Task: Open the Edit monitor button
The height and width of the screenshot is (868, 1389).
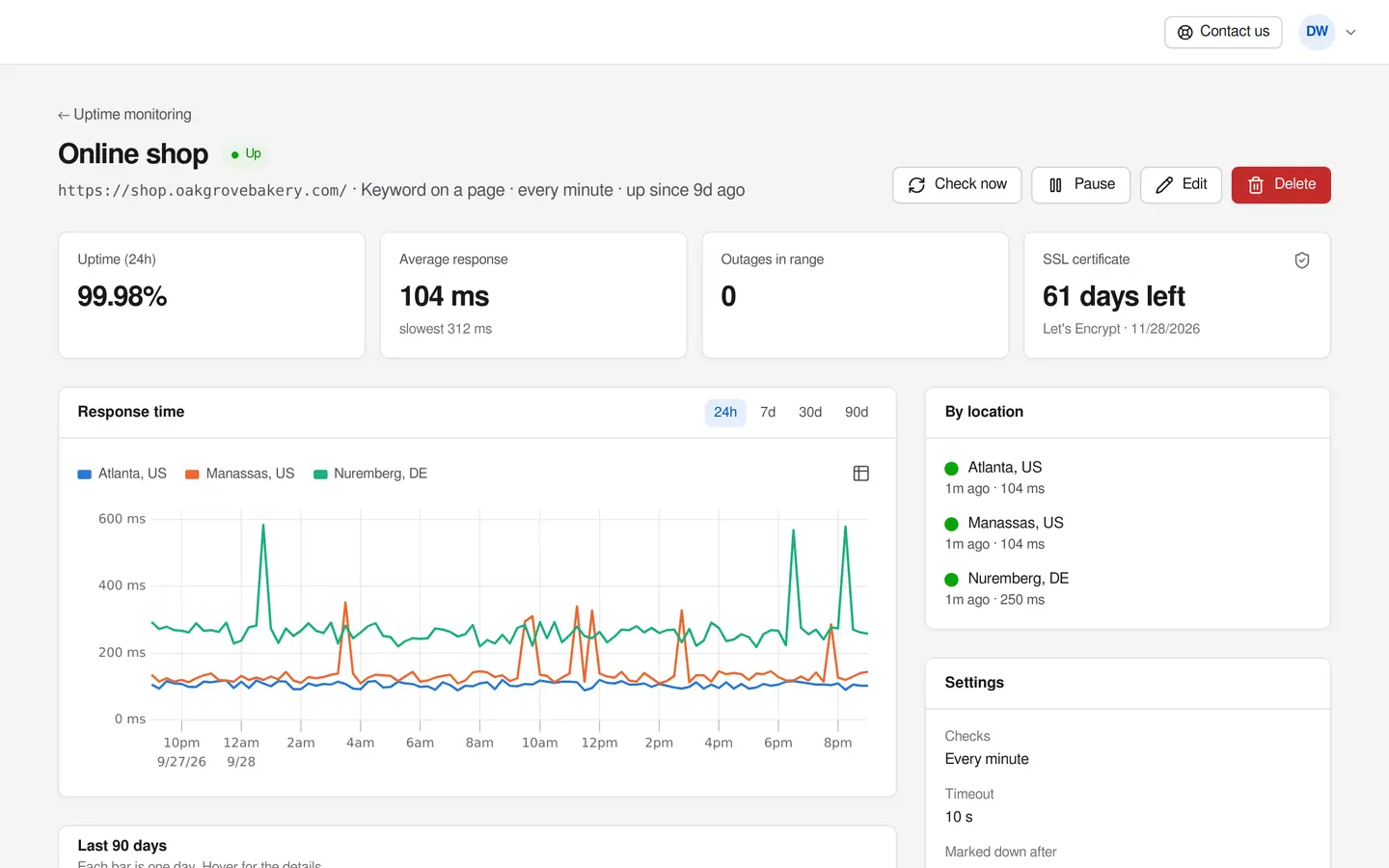Action: 1181,184
